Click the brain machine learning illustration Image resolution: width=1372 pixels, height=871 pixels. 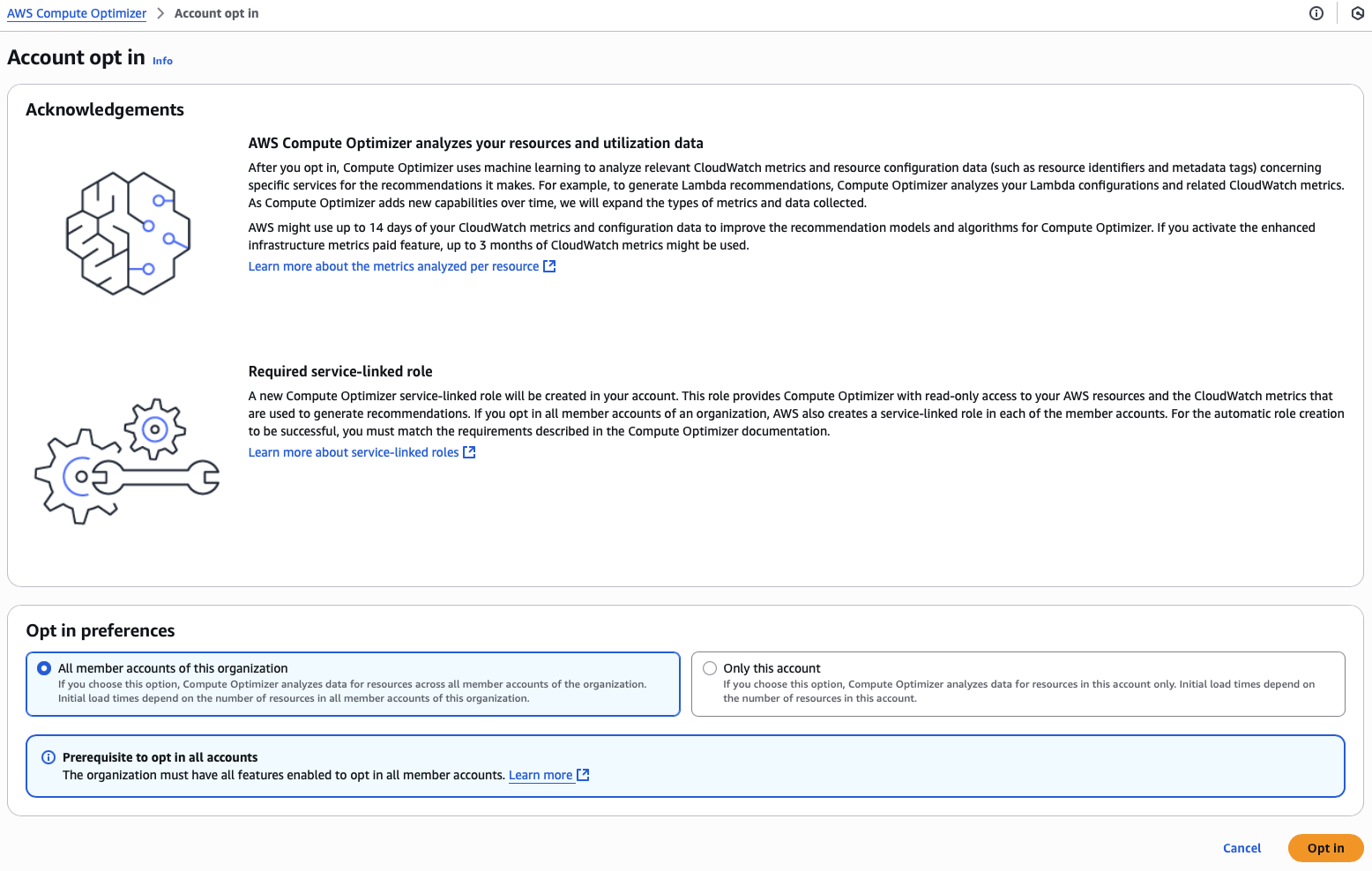click(x=129, y=234)
